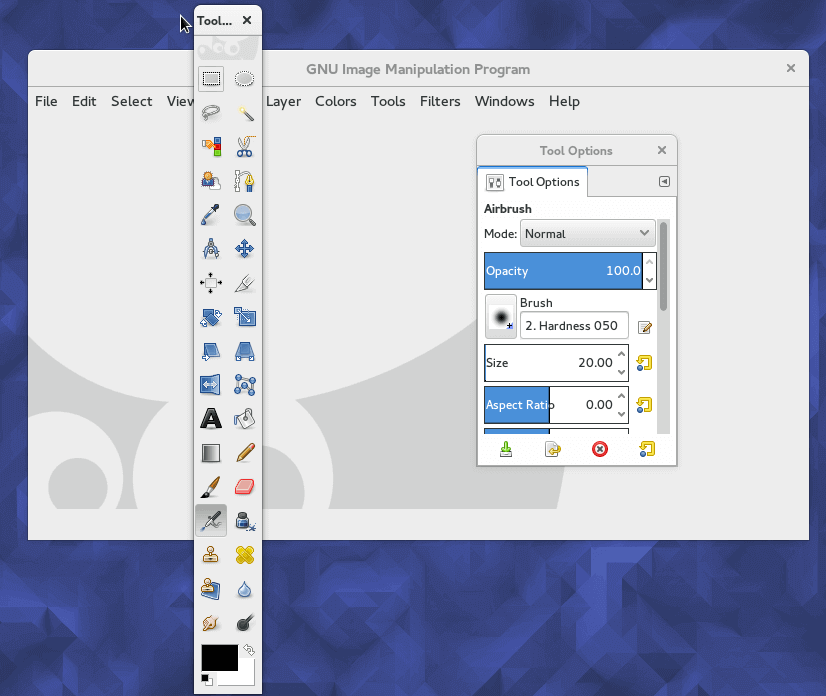Select the Dodge/Burn tool
This screenshot has height=696, width=826.
[244, 623]
